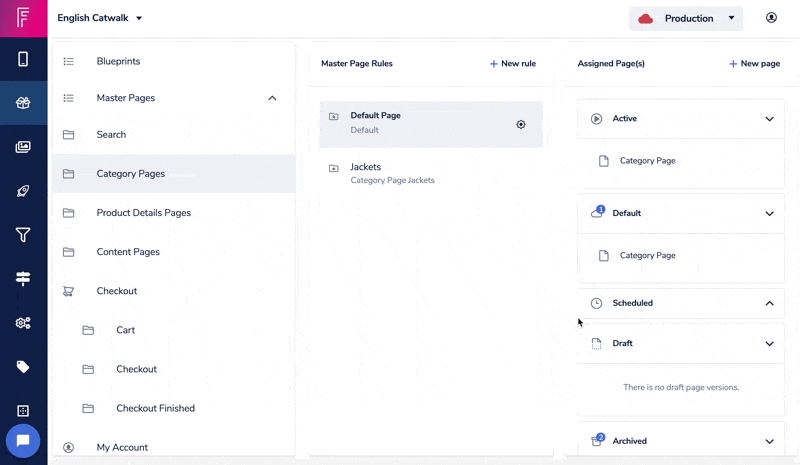This screenshot has height=465, width=800.
Task: Collapse the Active pages section chevron
Action: point(769,119)
